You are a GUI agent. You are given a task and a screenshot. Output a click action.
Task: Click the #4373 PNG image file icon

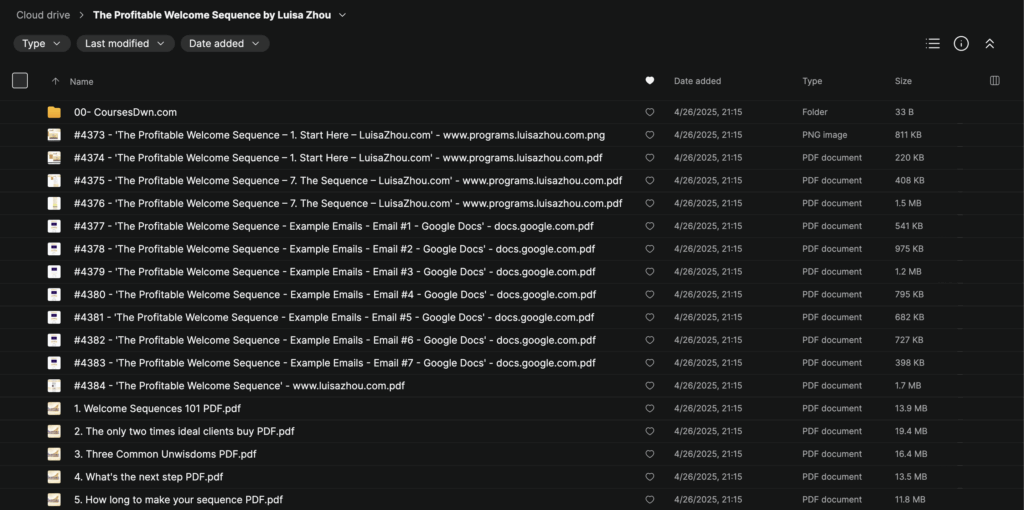(x=54, y=135)
